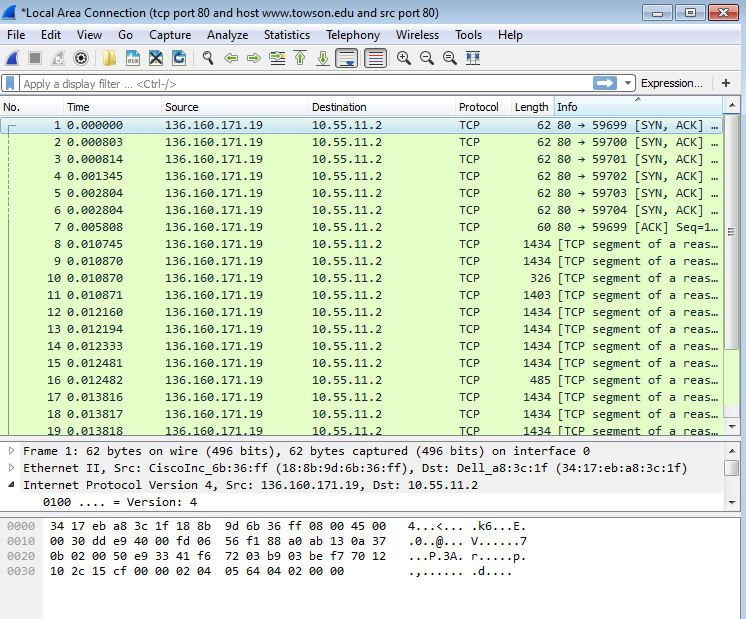This screenshot has width=746, height=619.
Task: Jump to the last packet
Action: point(323,59)
